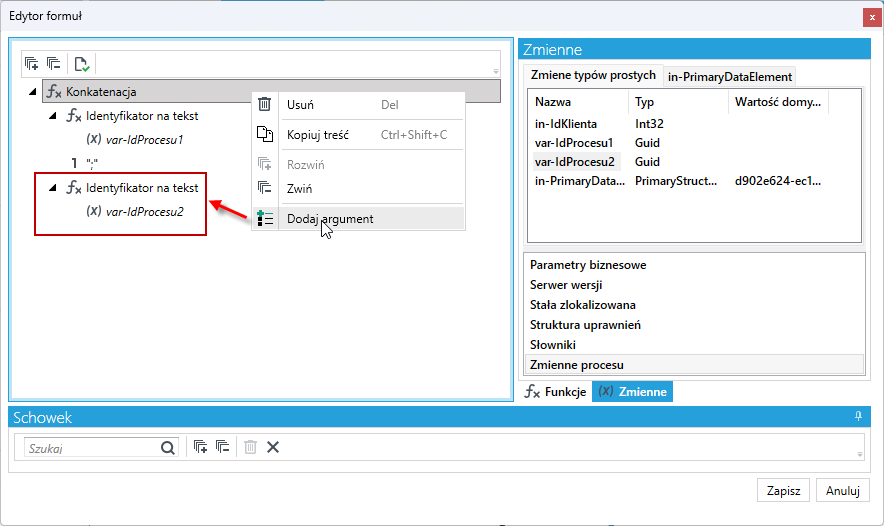Select Struktura uprawnień category
Viewport: 884px width, 526px height.
pyautogui.click(x=694, y=325)
